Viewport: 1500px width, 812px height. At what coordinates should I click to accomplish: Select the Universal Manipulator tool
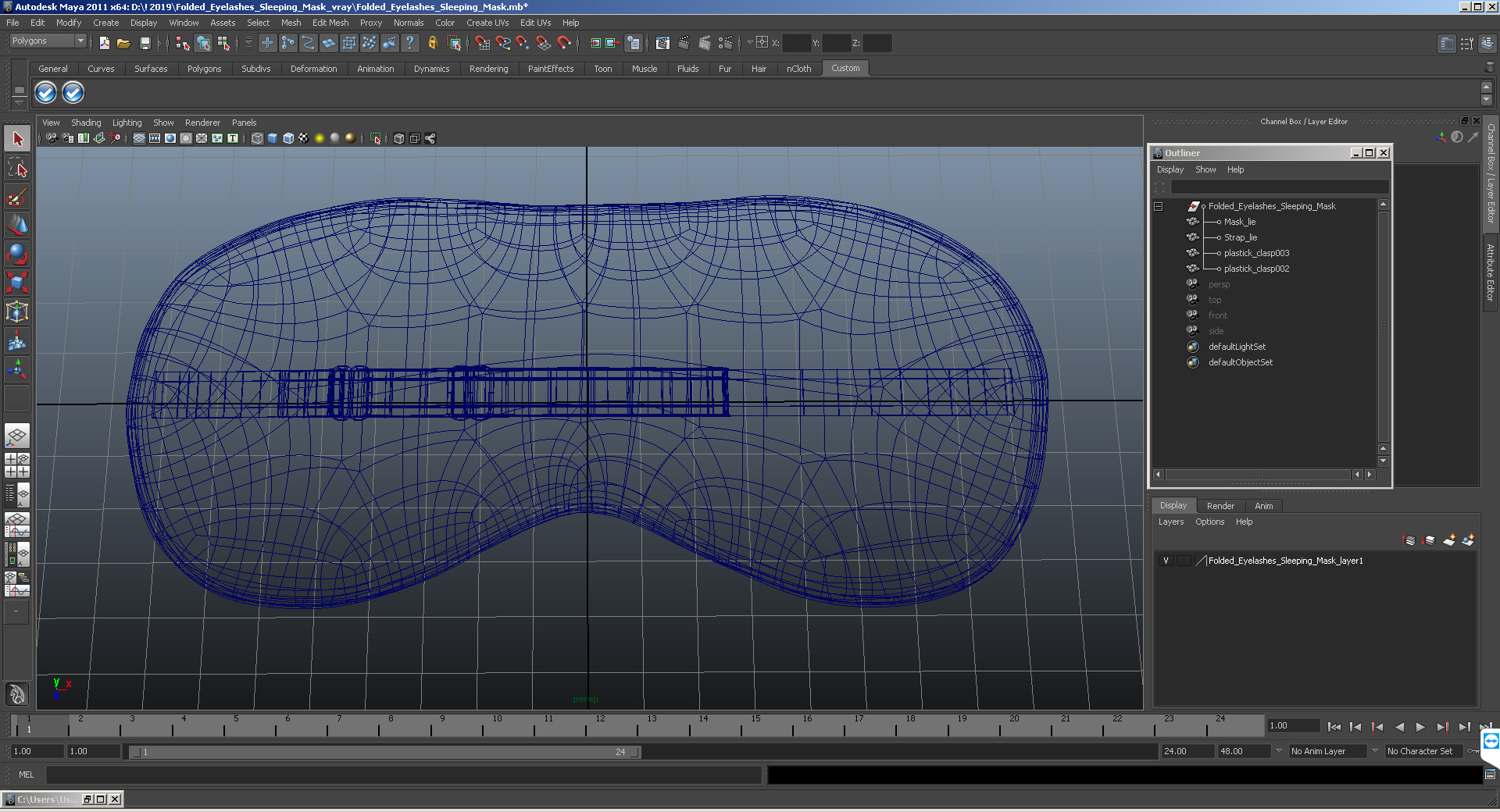pyautogui.click(x=17, y=312)
